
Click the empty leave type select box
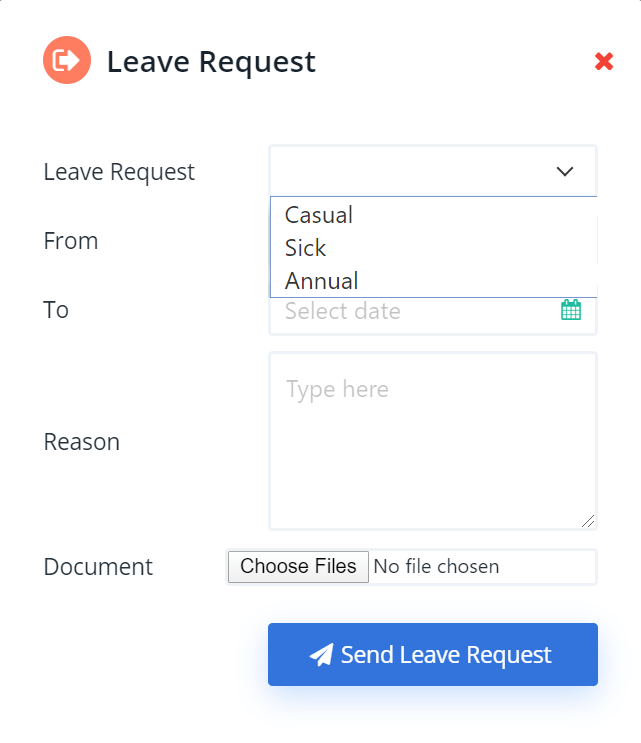coord(433,171)
